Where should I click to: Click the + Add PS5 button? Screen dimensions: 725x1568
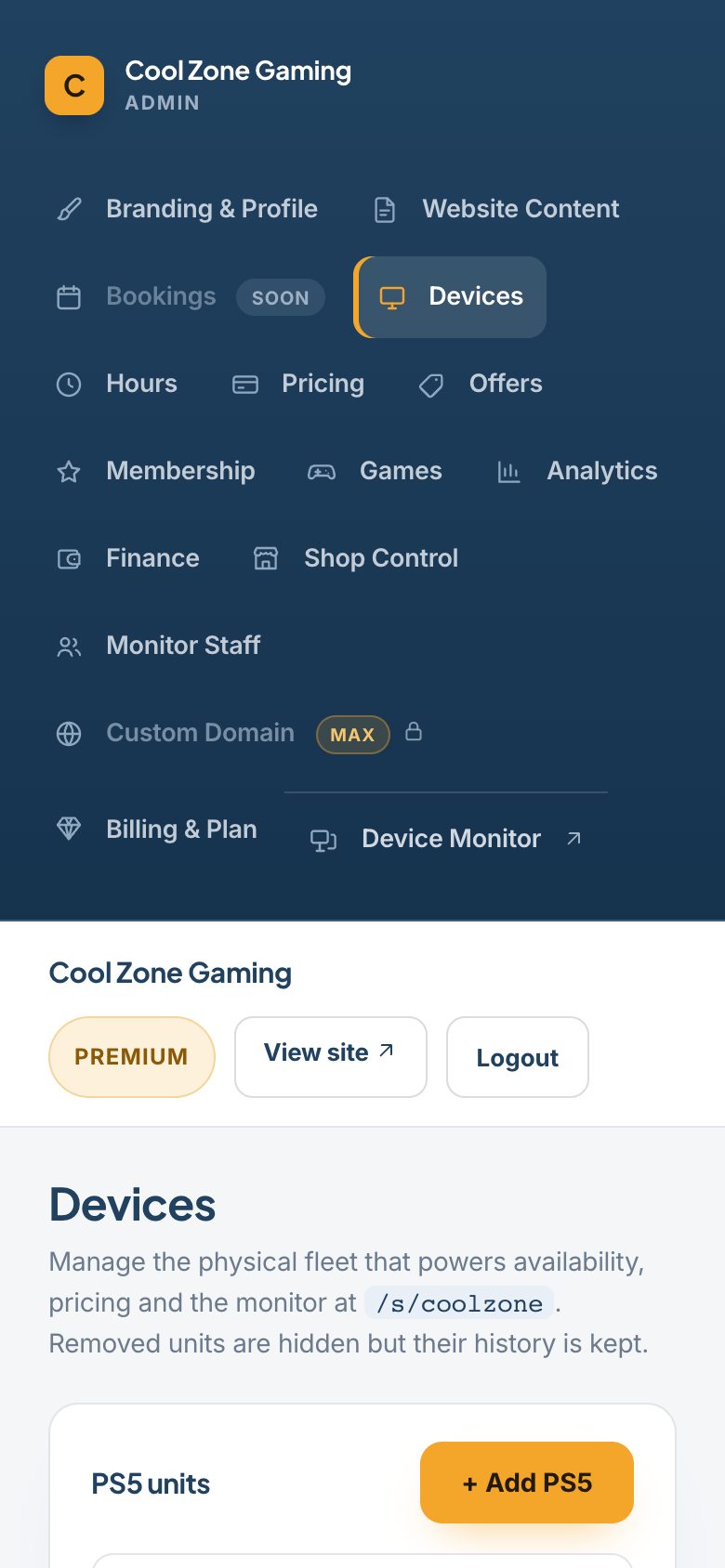coord(527,1483)
